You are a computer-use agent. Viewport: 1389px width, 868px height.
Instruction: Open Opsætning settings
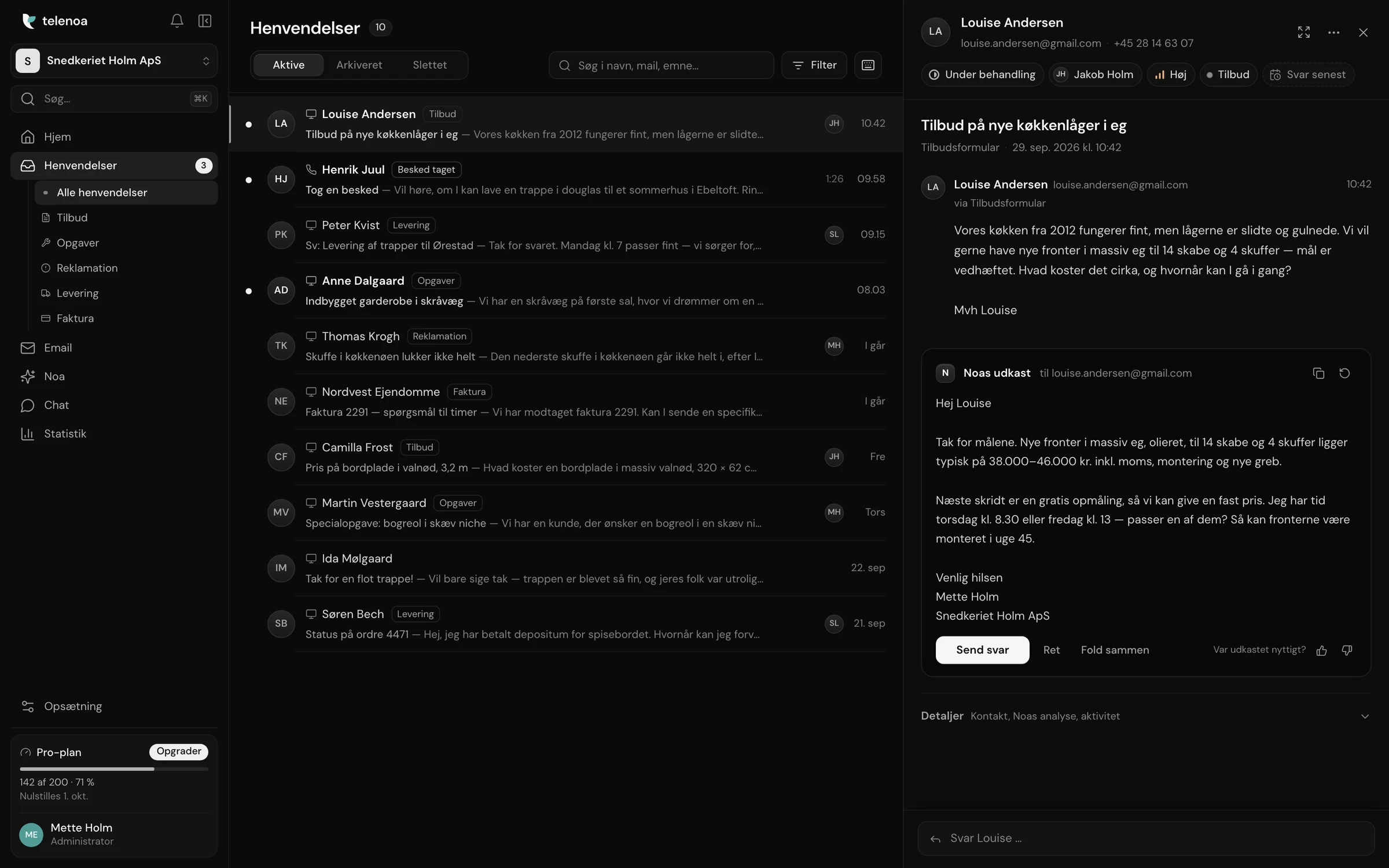pyautogui.click(x=114, y=706)
